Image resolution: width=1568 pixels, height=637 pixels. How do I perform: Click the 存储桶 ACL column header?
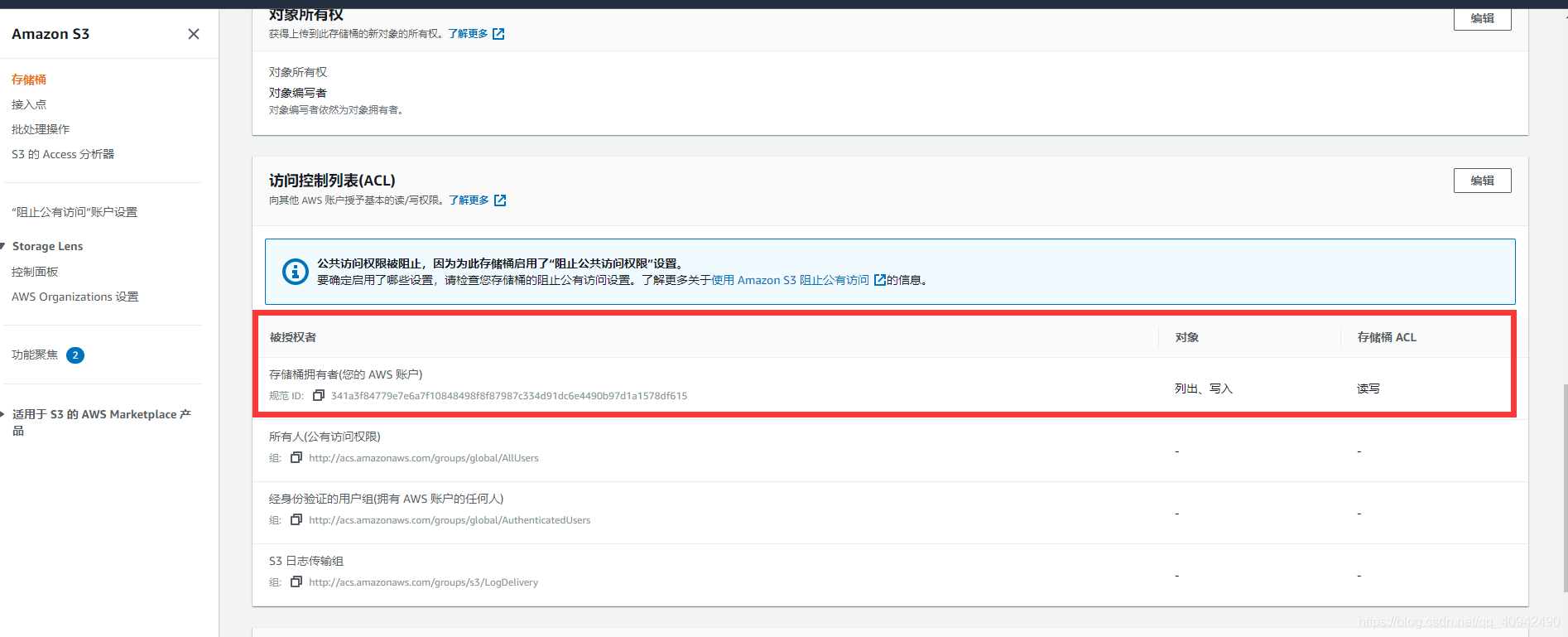1387,337
